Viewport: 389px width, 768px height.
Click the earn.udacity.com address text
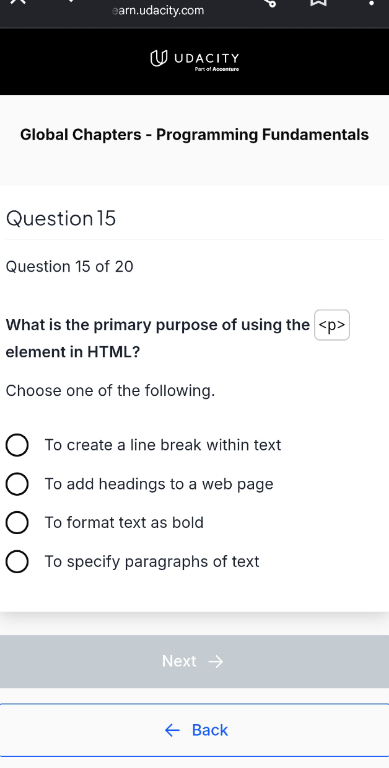coord(158,10)
